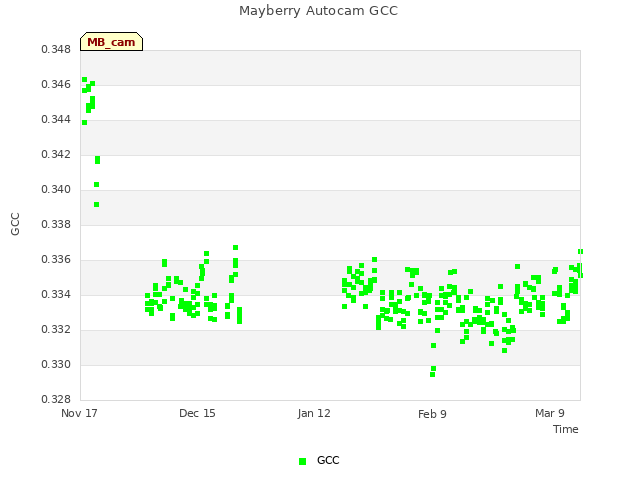Click the 0.348 y-axis tick label
Image resolution: width=640 pixels, height=480 pixels.
[56, 49]
